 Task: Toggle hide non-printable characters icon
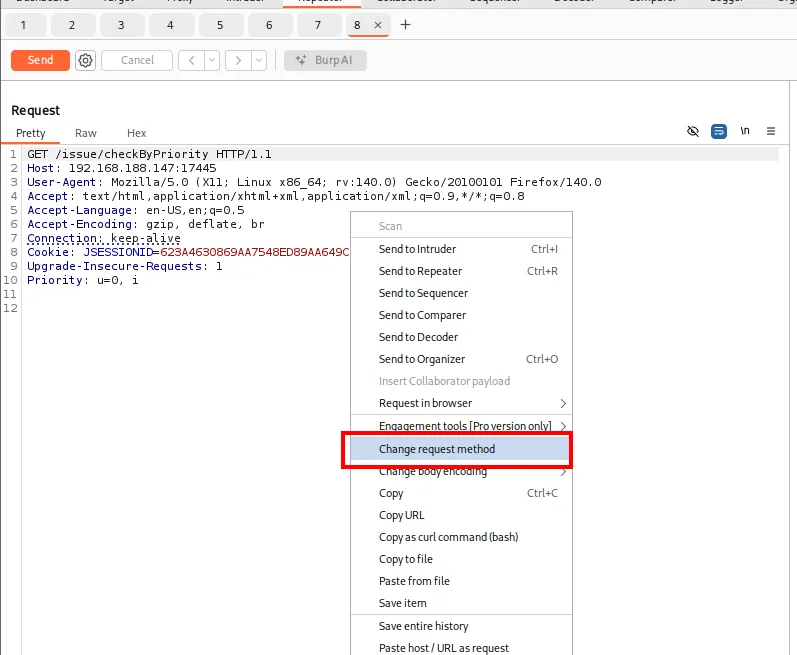693,132
